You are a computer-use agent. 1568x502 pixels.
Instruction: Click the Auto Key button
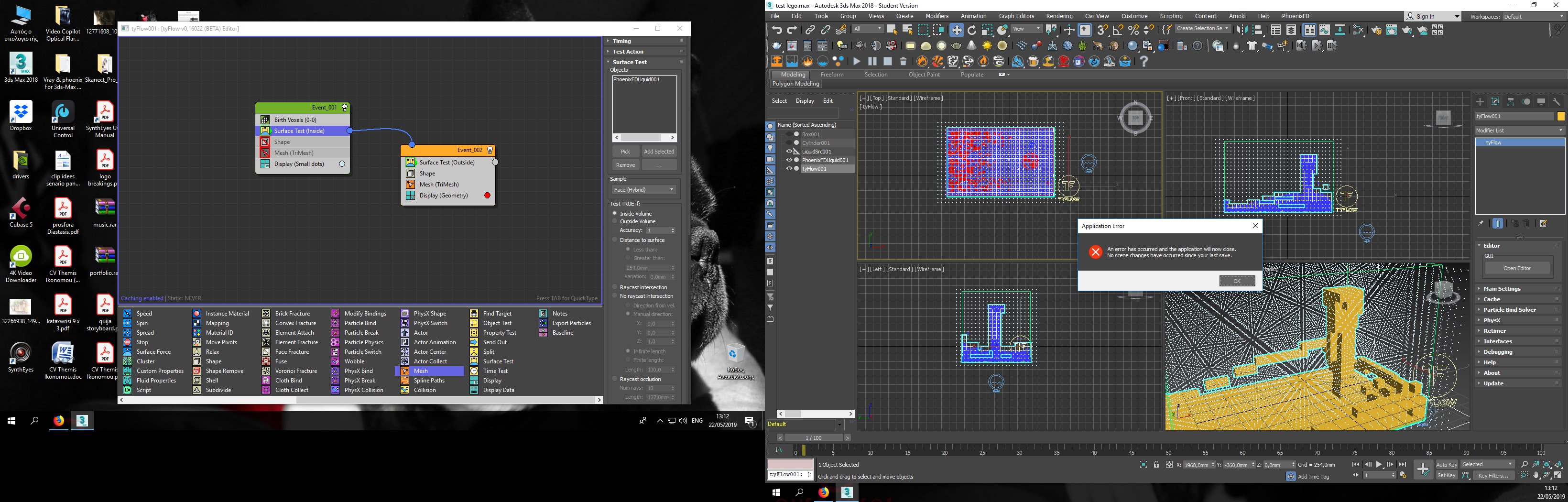tap(1446, 464)
